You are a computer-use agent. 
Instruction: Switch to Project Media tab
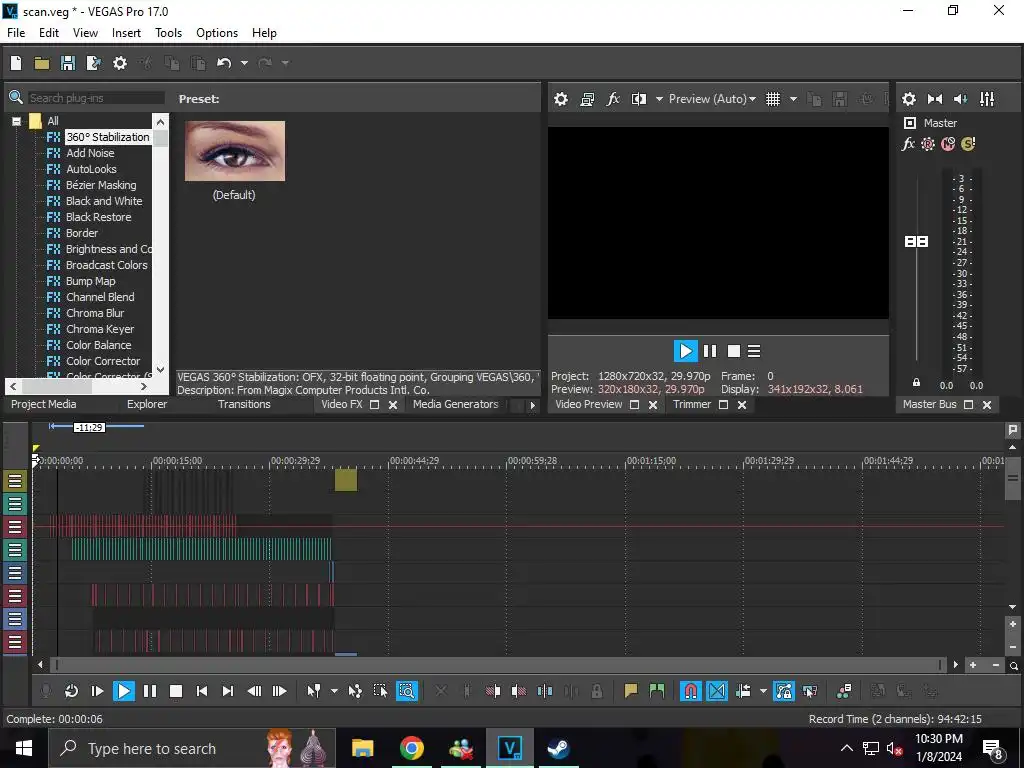click(x=44, y=404)
